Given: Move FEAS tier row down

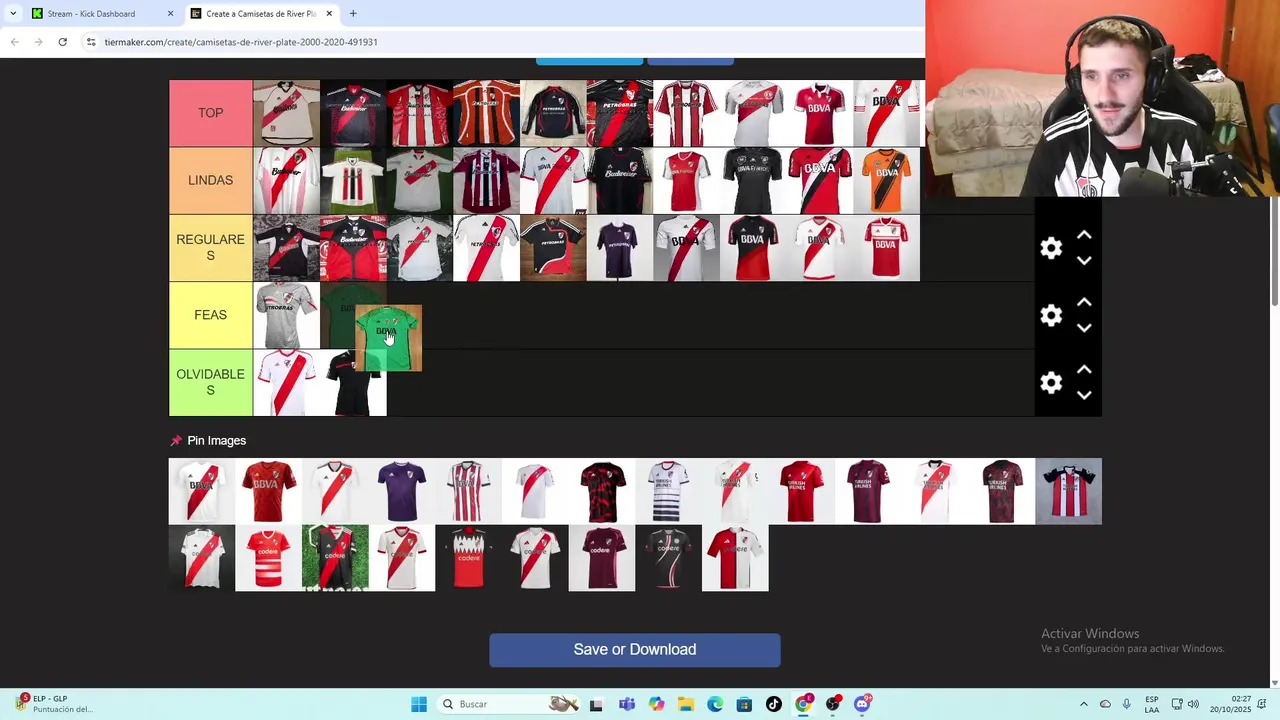Looking at the screenshot, I should (x=1084, y=328).
